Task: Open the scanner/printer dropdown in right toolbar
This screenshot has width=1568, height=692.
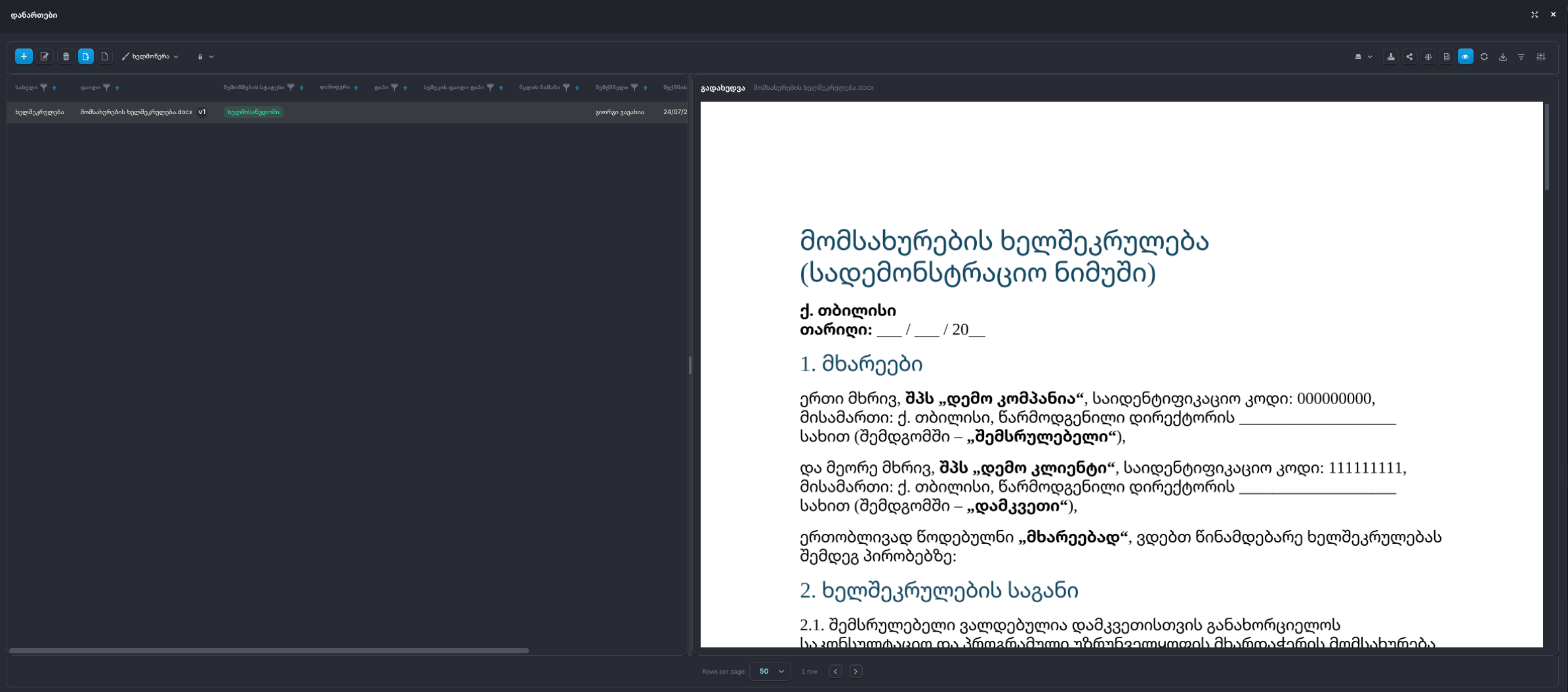Action: click(1363, 56)
